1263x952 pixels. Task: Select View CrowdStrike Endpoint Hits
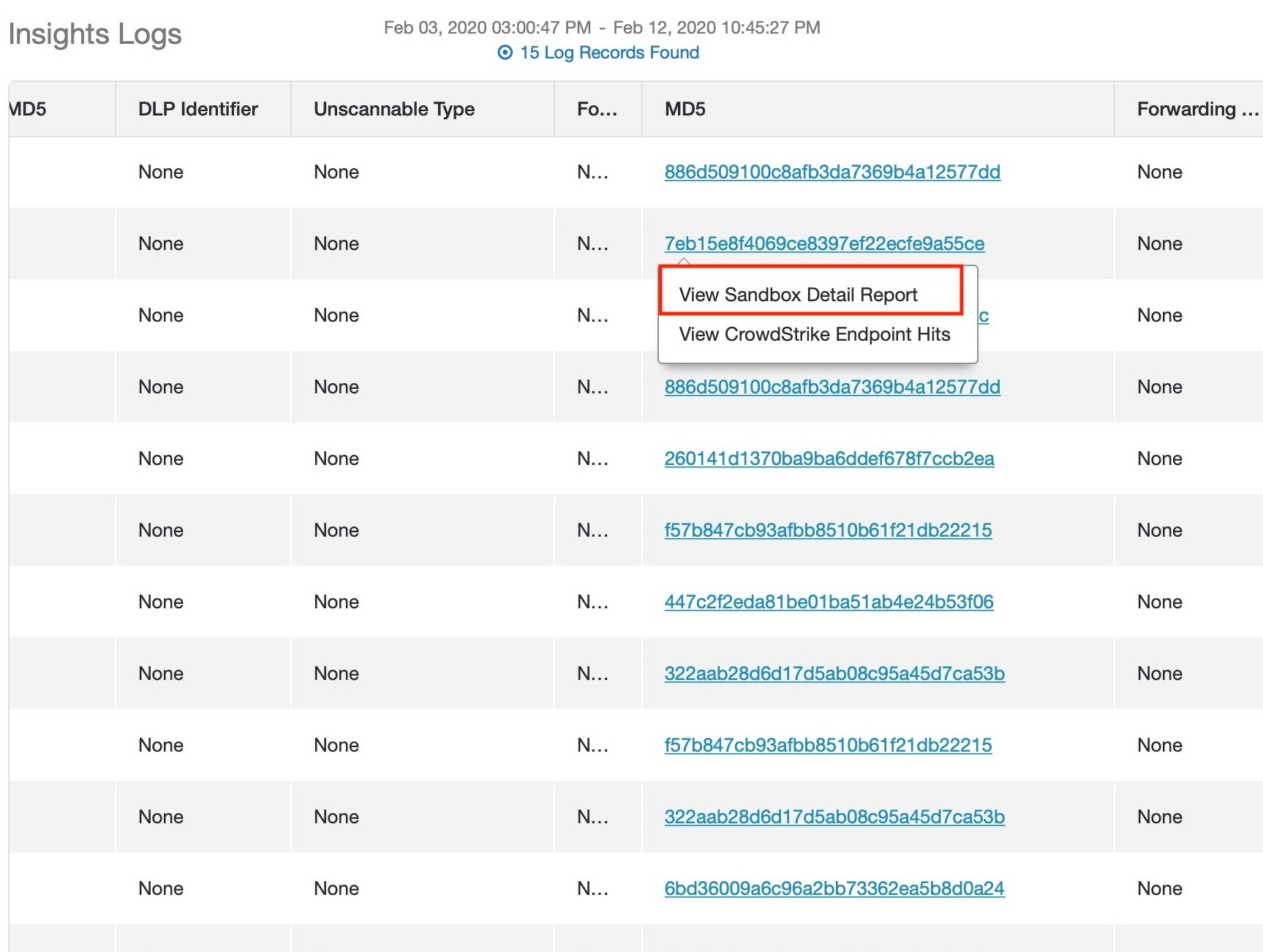click(814, 334)
